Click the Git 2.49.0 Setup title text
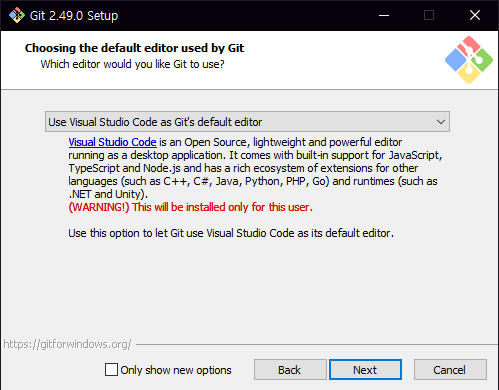The width and height of the screenshot is (499, 390). pos(74,16)
